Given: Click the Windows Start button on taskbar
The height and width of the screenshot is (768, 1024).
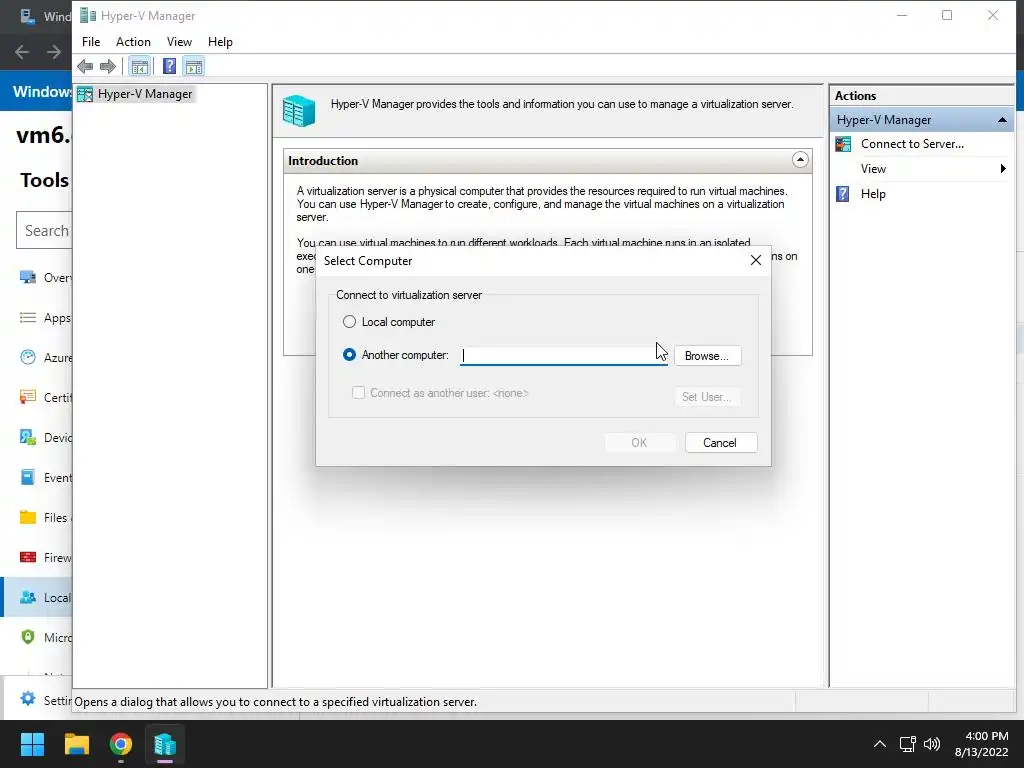Looking at the screenshot, I should pos(32,744).
